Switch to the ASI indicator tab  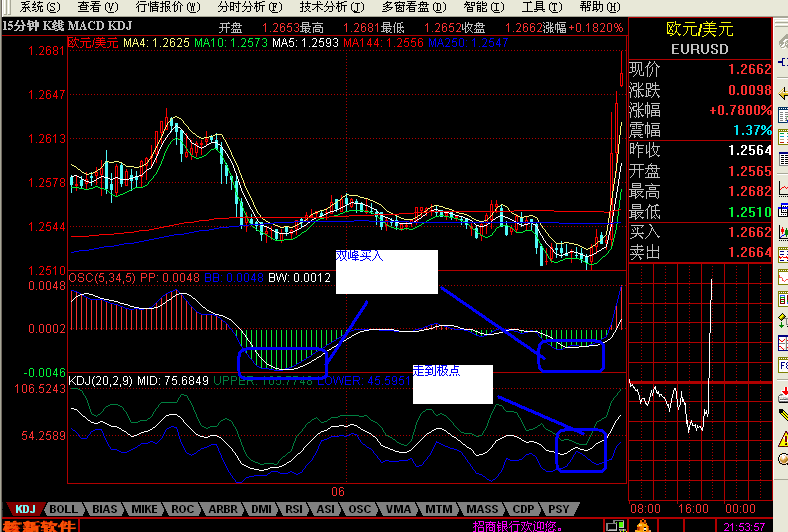coord(326,509)
